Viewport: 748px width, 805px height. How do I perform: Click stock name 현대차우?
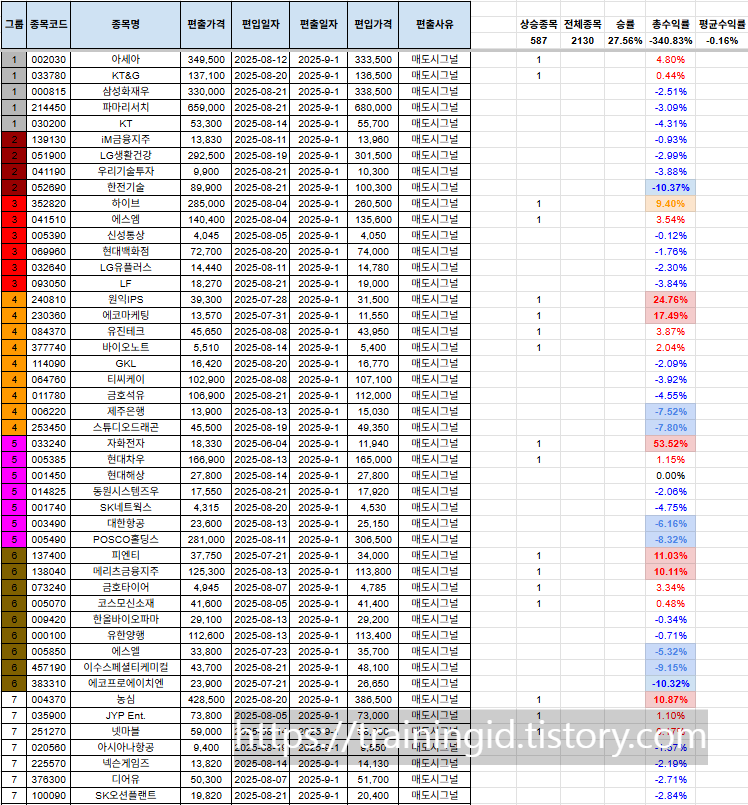(x=125, y=459)
